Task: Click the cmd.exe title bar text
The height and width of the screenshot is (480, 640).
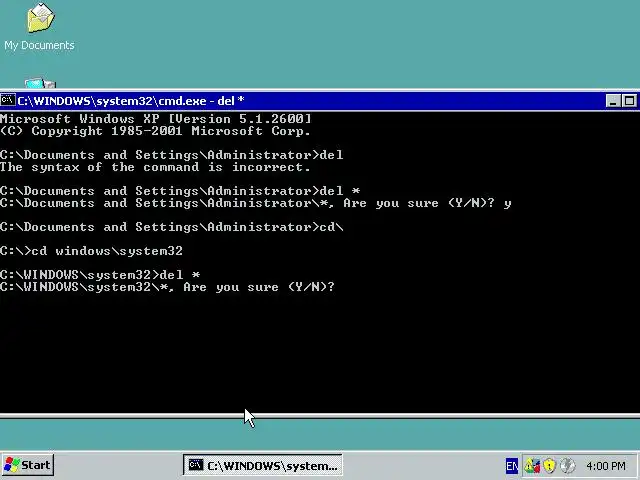Action: [131, 100]
